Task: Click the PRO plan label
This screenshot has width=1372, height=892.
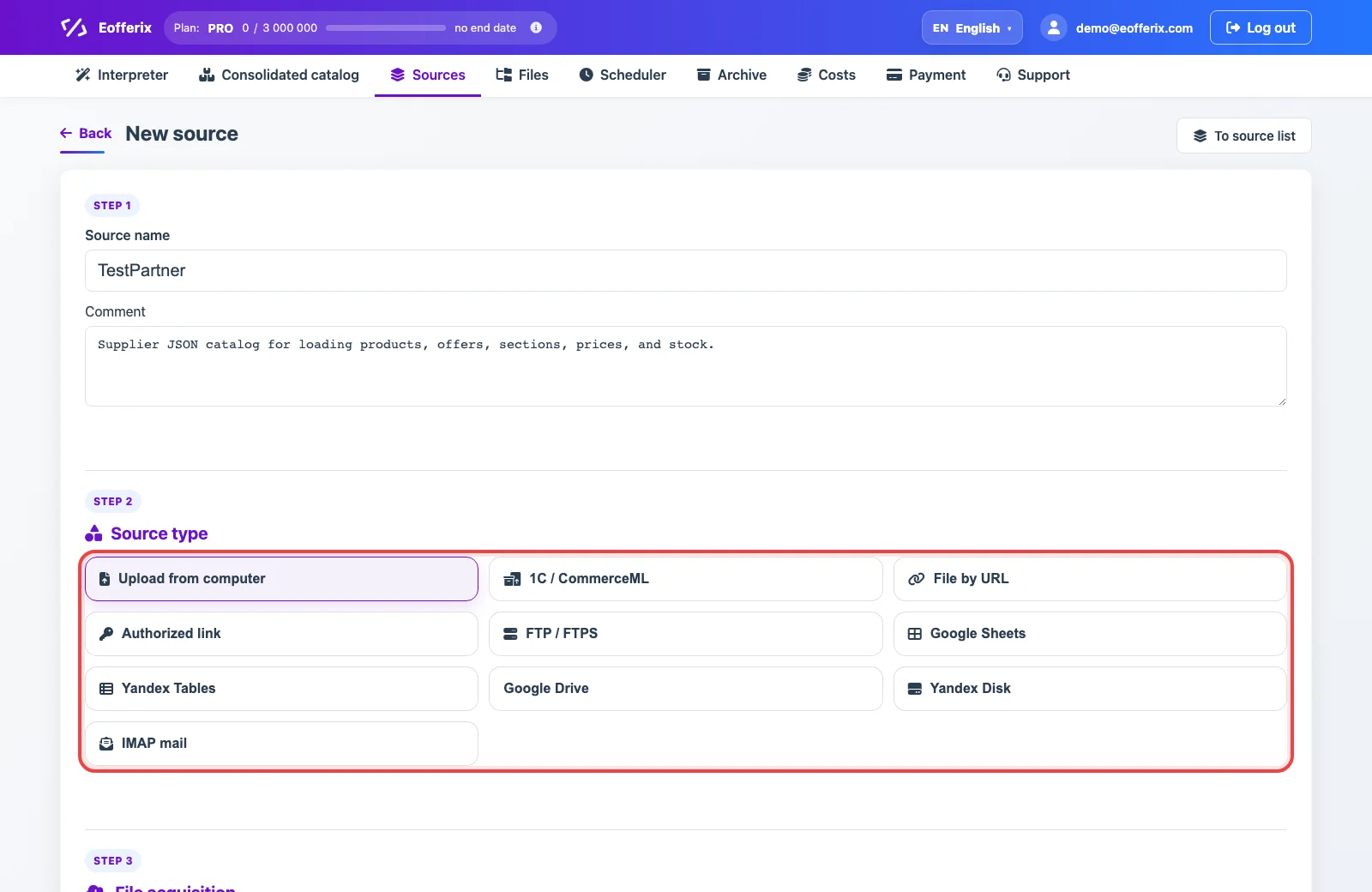Action: coord(220,27)
